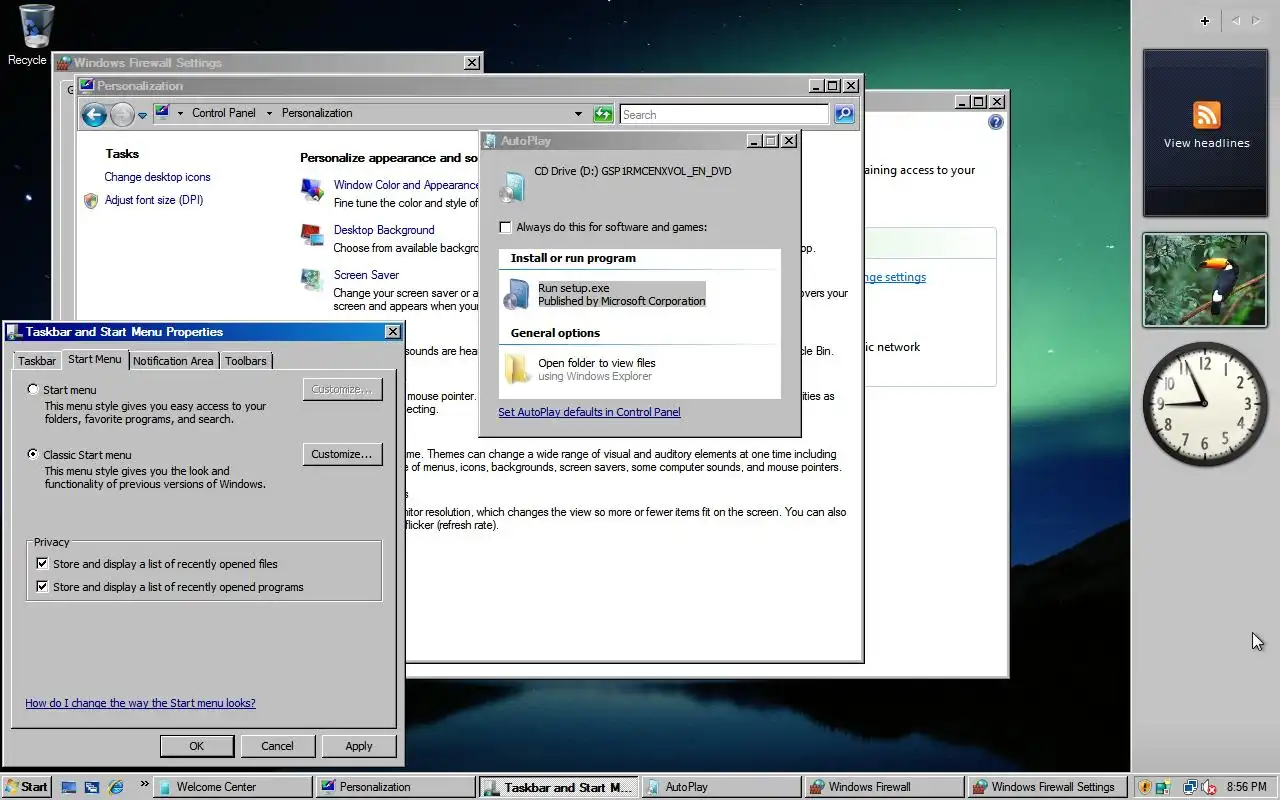Switch to the Start Menu tab
Viewport: 1280px width, 800px height.
(x=95, y=359)
